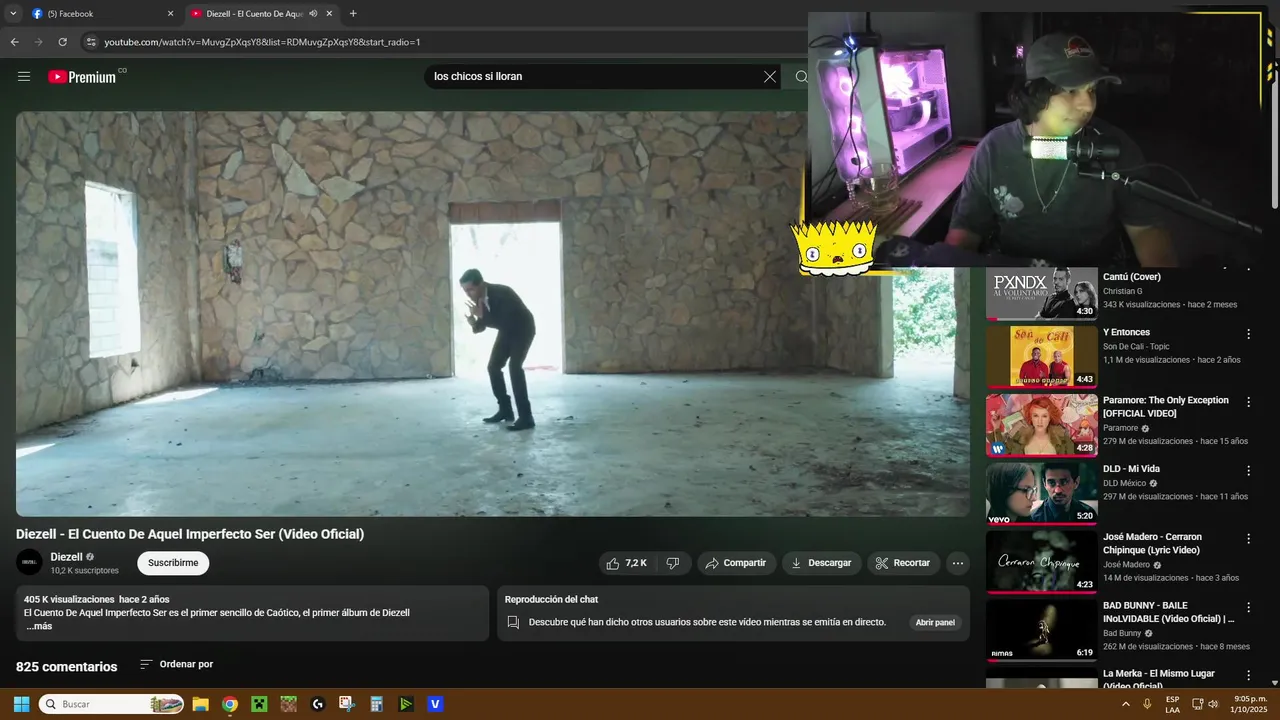
Task: Play the Y Entonces thumbnail video
Action: (1041, 357)
